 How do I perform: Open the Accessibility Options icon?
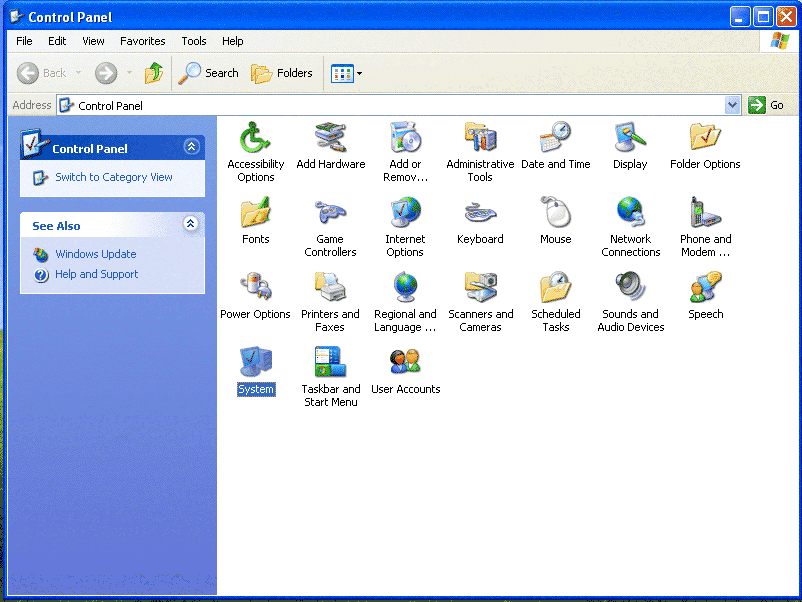coord(255,137)
